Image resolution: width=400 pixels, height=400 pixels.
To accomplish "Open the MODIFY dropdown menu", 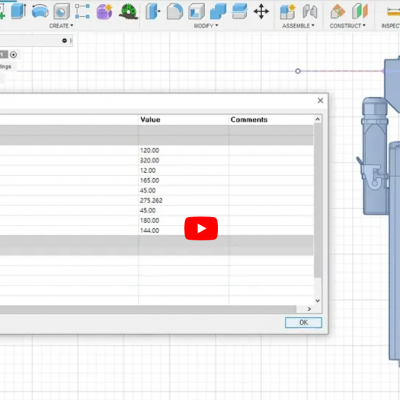I will tap(206, 26).
